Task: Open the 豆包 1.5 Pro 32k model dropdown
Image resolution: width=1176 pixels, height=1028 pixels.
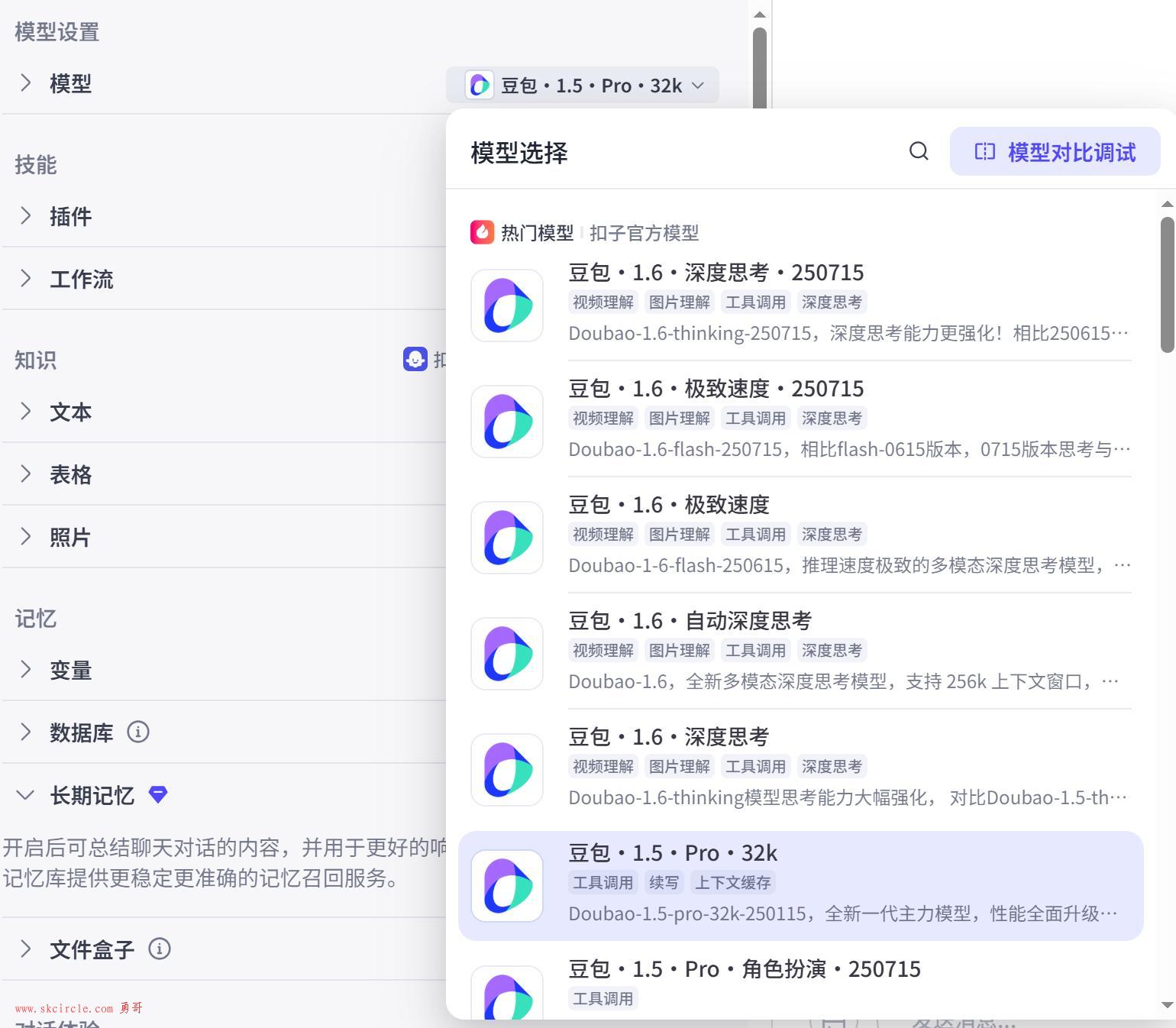Action: (583, 85)
